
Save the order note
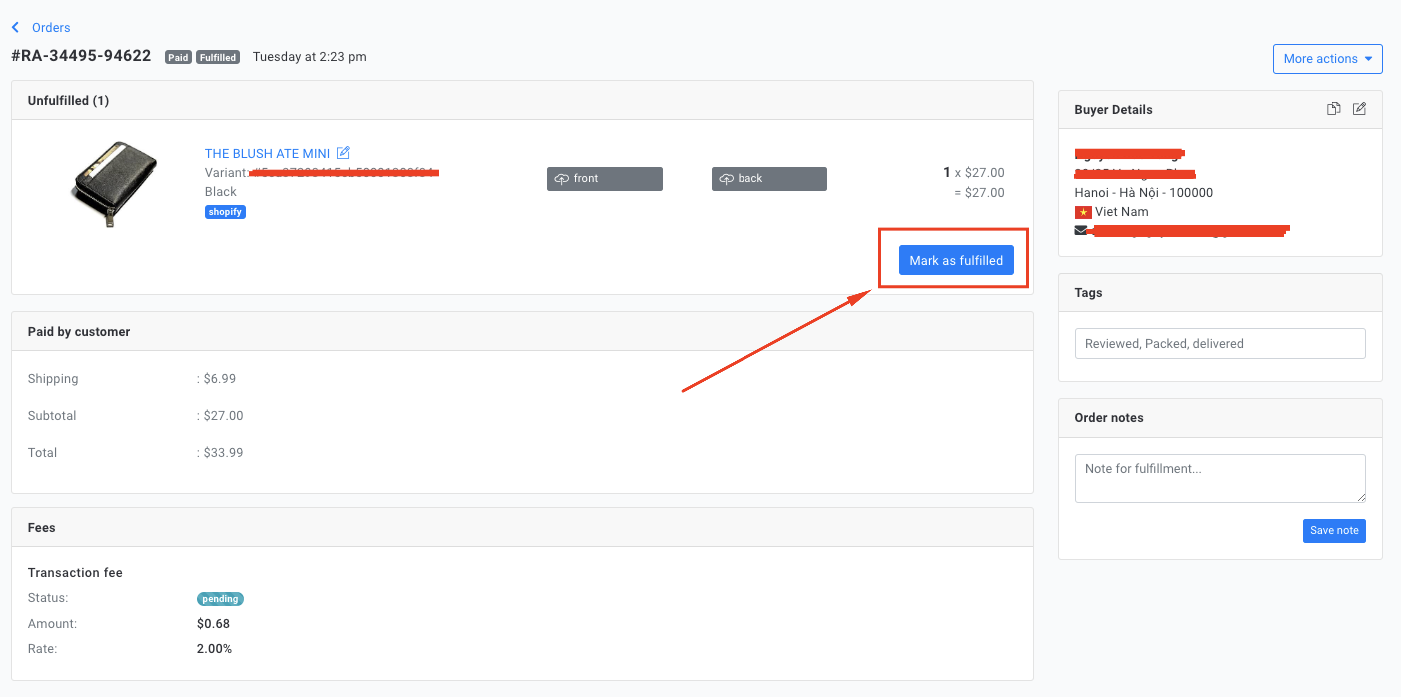pos(1334,531)
